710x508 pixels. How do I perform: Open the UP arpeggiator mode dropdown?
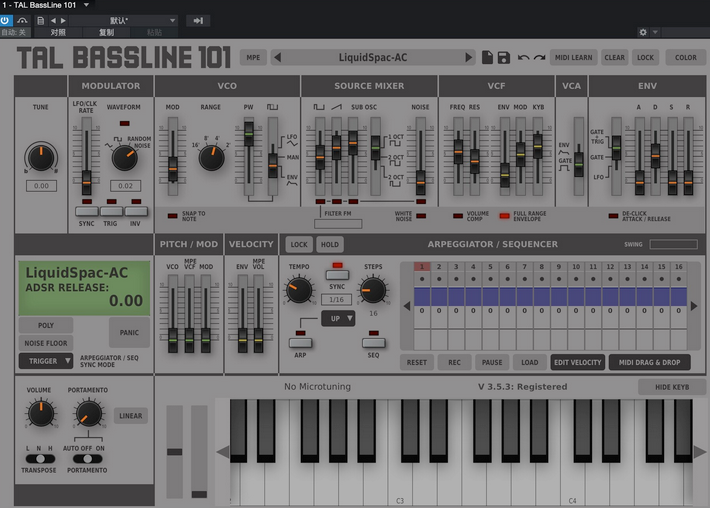click(x=338, y=318)
